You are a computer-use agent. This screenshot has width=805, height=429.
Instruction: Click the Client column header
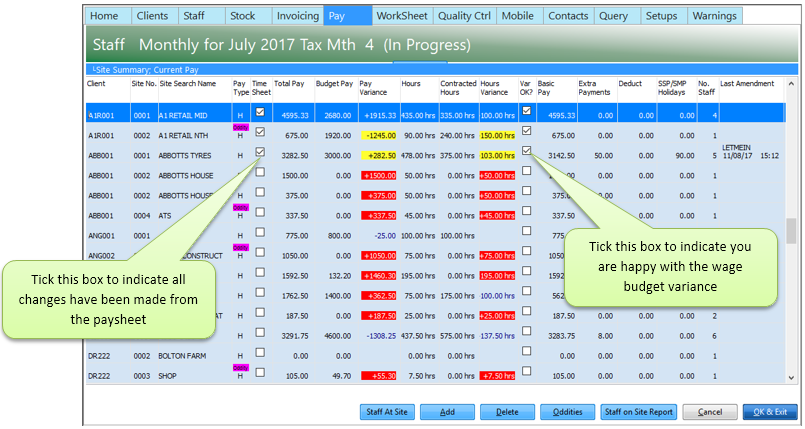click(x=96, y=84)
